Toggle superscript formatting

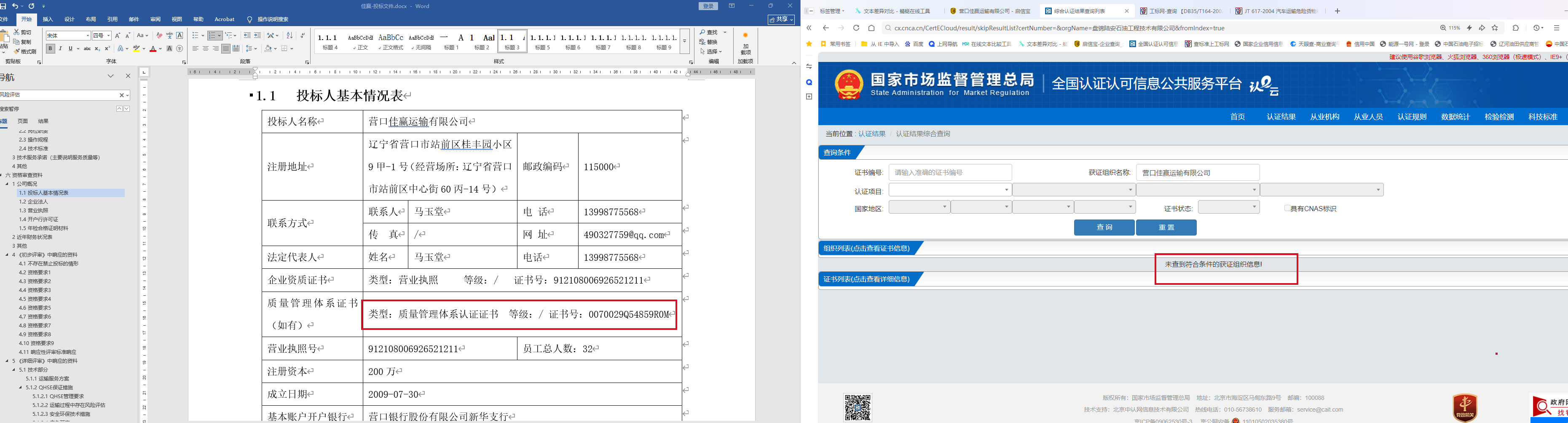(107, 49)
